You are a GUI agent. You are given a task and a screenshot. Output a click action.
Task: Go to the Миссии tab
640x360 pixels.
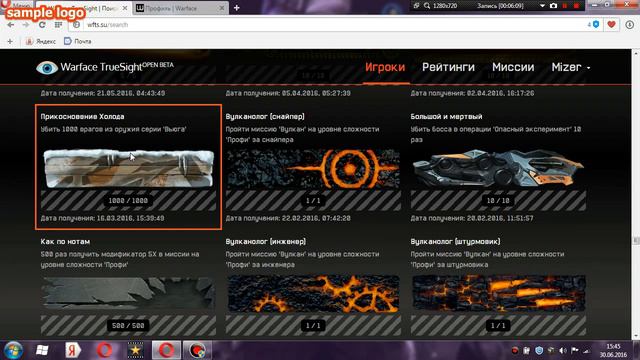pyautogui.click(x=513, y=67)
